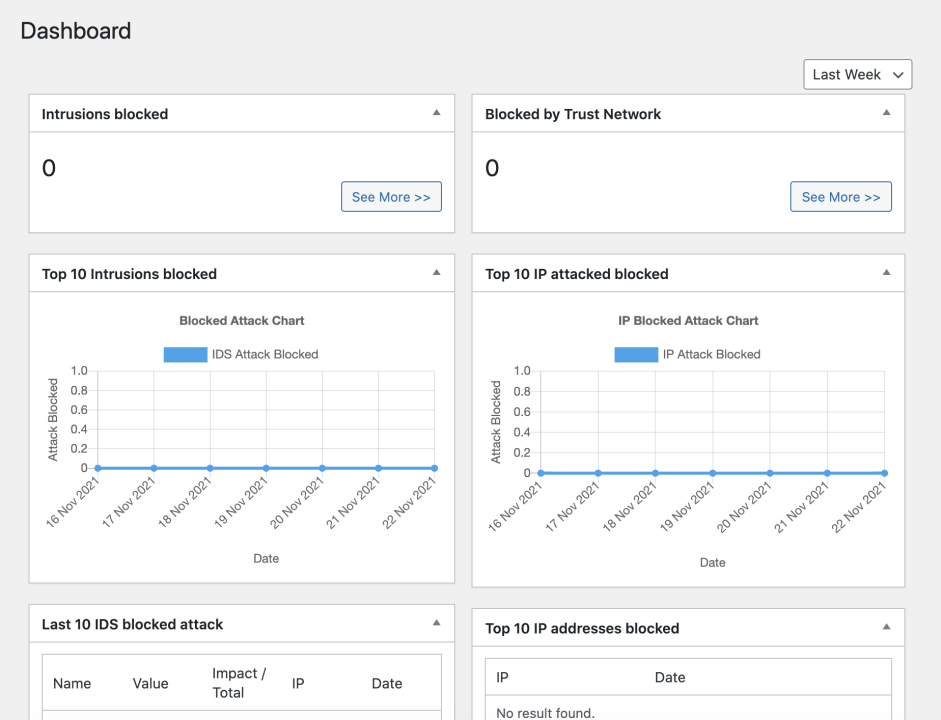This screenshot has width=941, height=720.
Task: Click the Intrusions blocked panel title
Action: click(105, 114)
